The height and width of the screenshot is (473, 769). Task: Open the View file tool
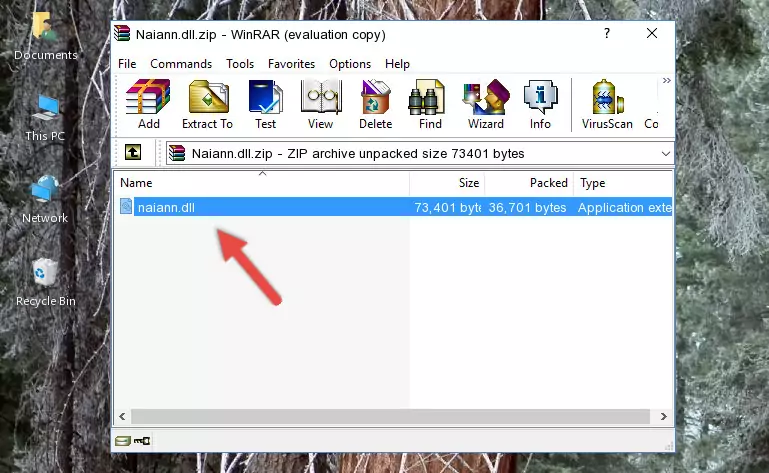pos(321,105)
